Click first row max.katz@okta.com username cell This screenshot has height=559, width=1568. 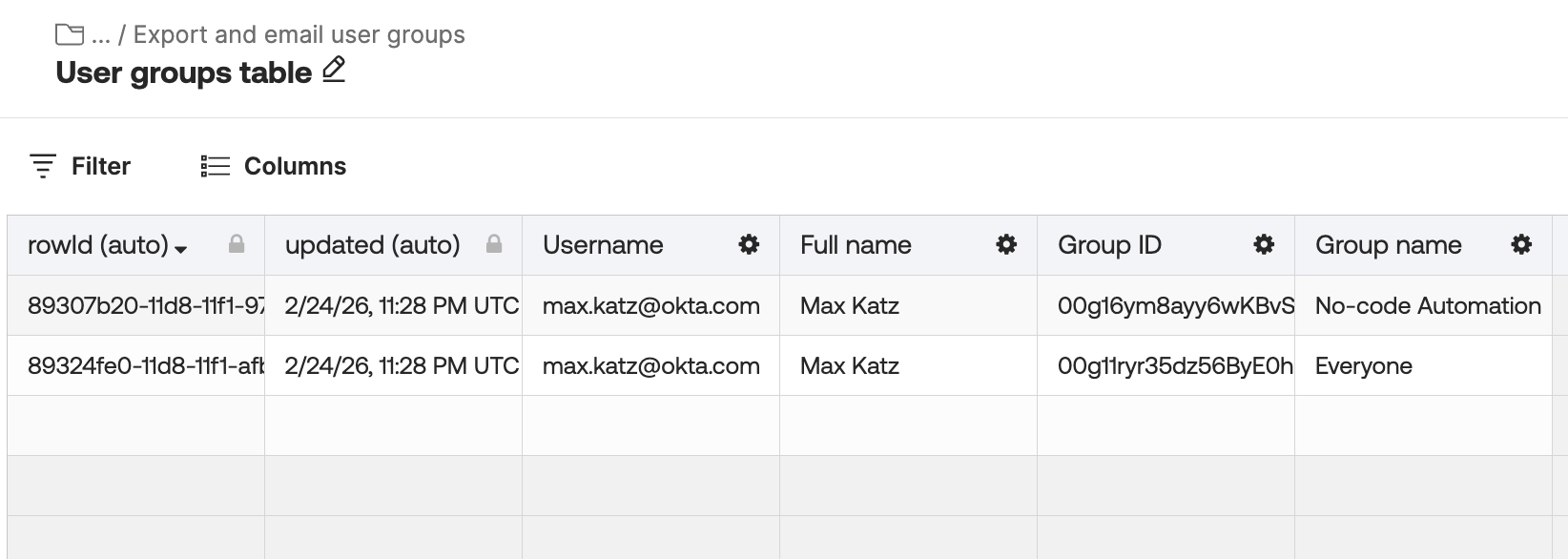tap(650, 306)
